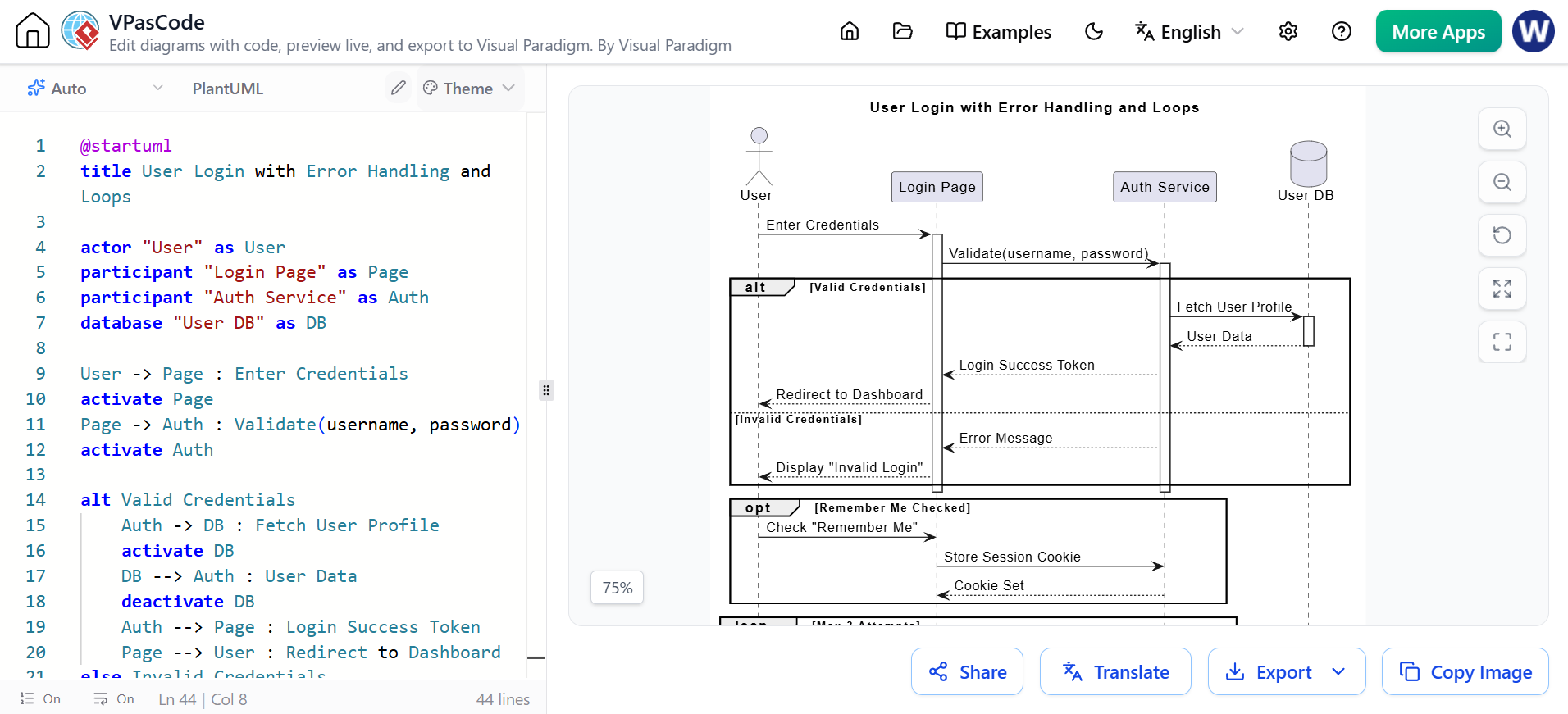Click the 'deactivate DB' code line
Screen dimensions: 1568x714
pos(188,602)
